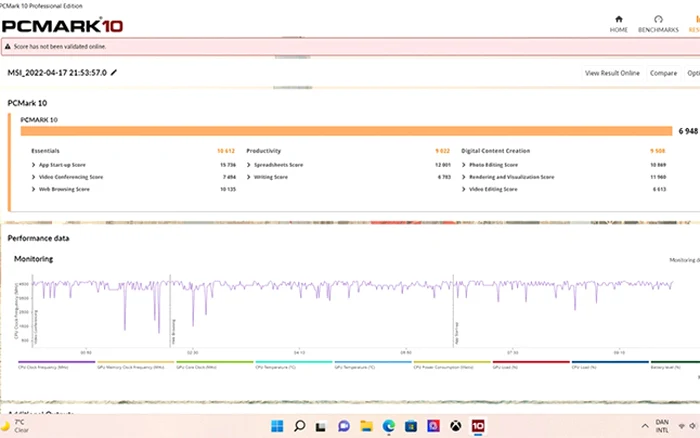This screenshot has width=700, height=438.
Task: Click the Performance data heading
Action: point(38,238)
